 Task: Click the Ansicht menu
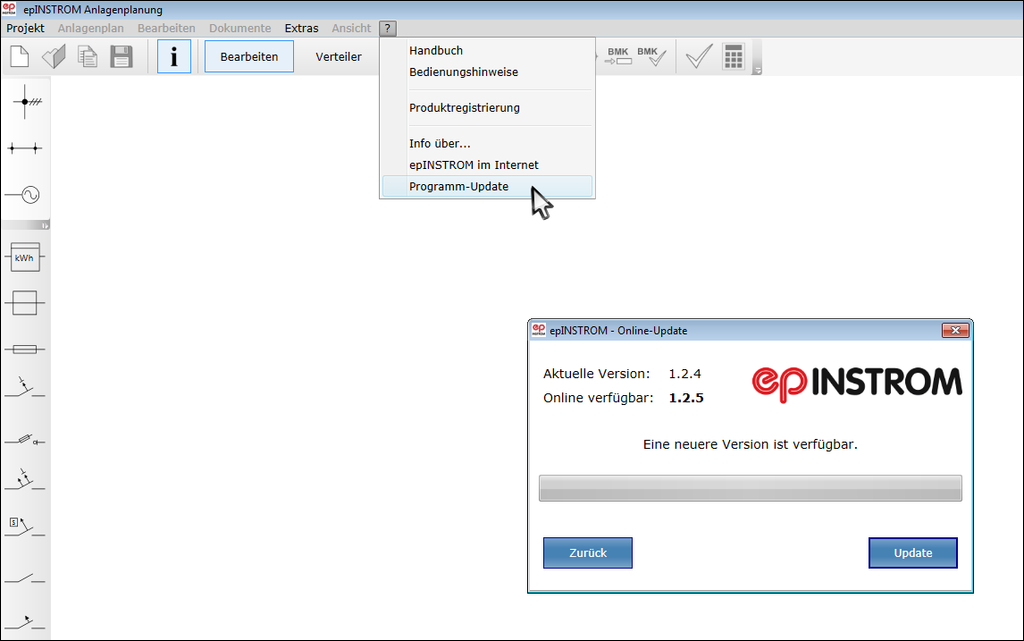[351, 28]
